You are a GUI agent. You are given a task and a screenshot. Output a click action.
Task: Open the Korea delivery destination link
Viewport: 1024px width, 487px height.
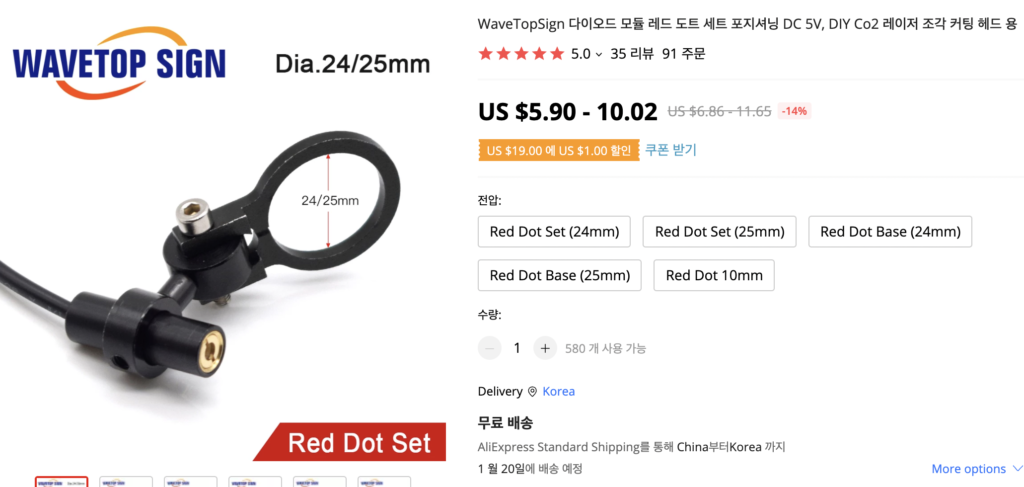559,392
